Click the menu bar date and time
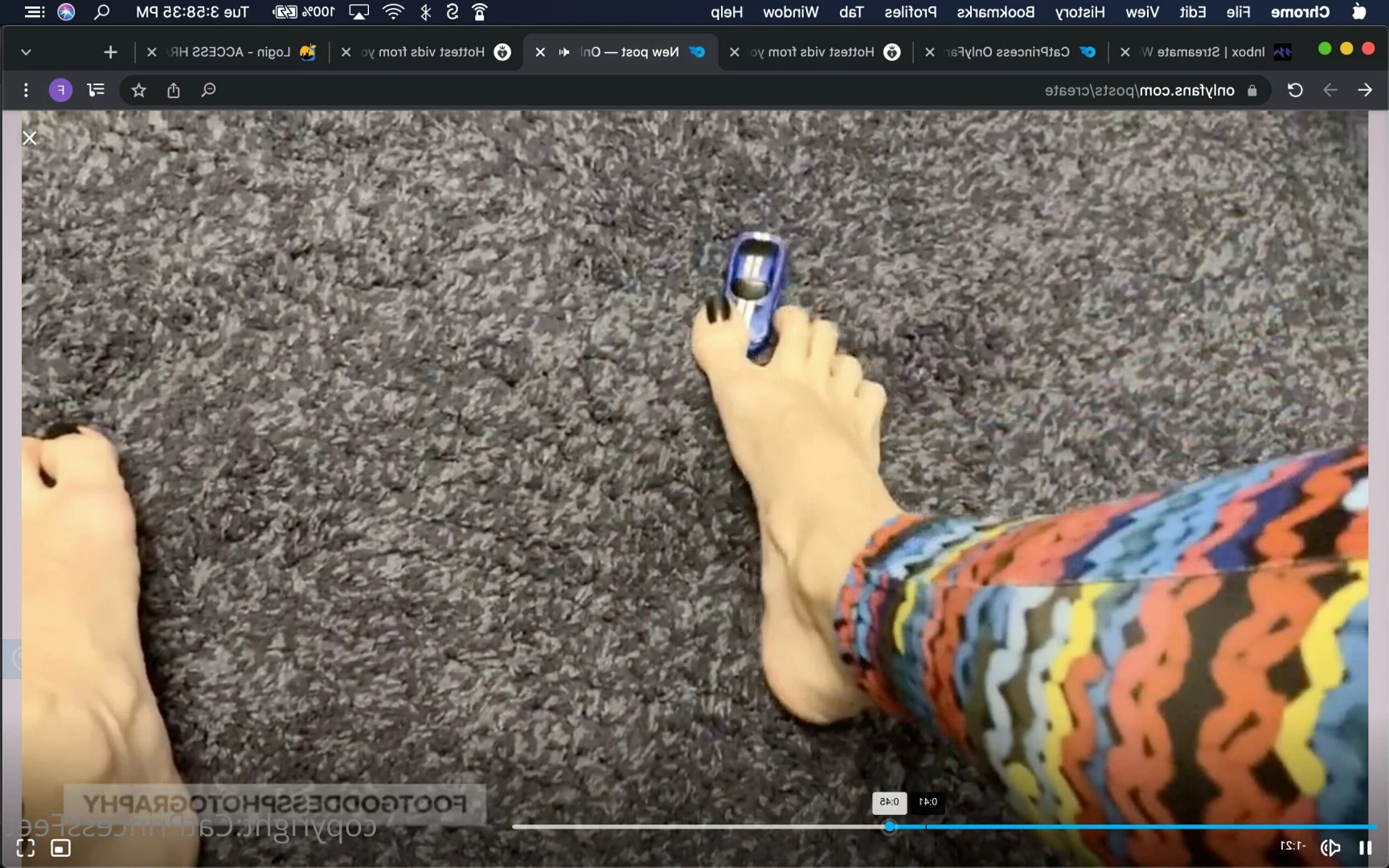 192,12
